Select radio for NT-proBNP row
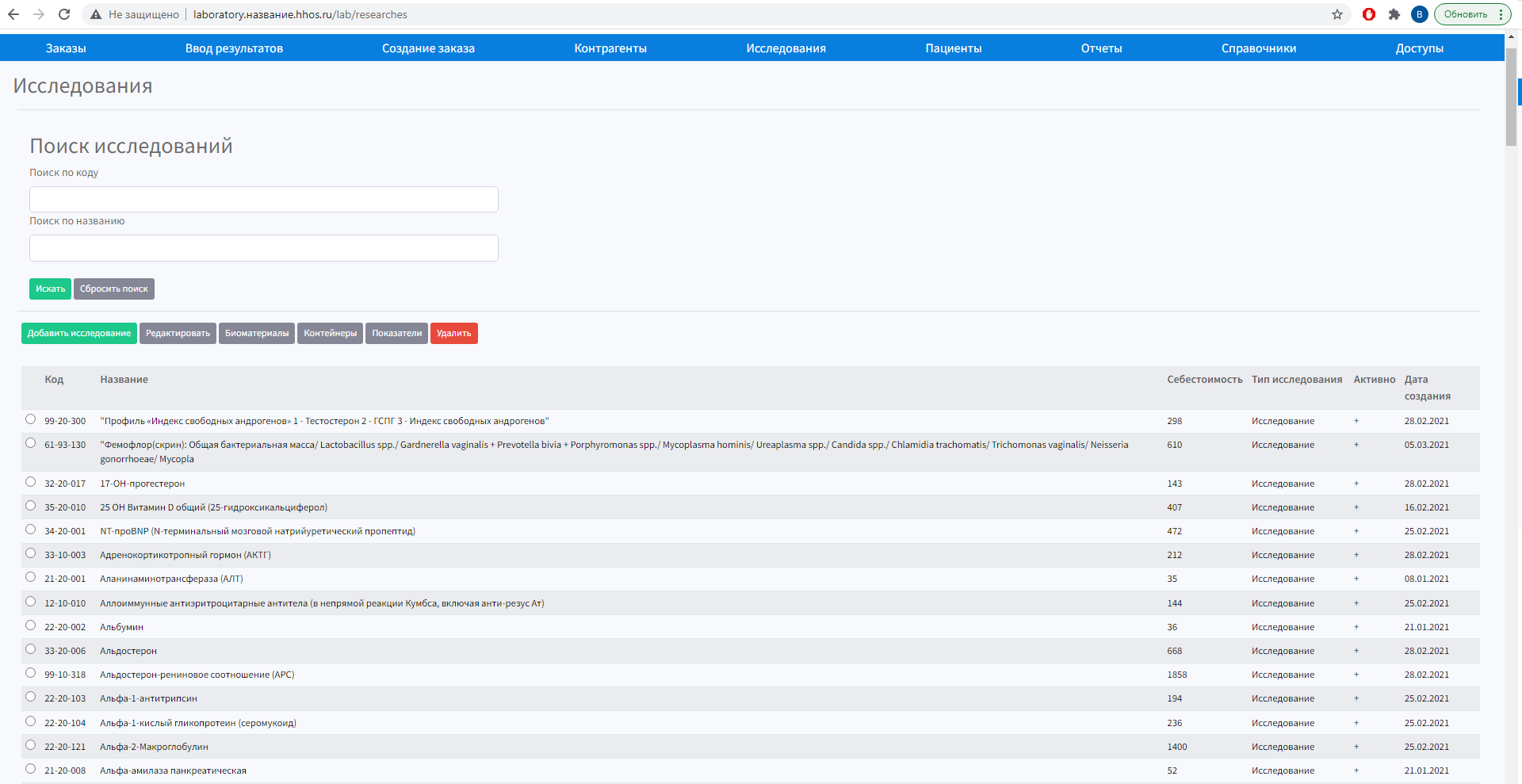 tap(30, 530)
